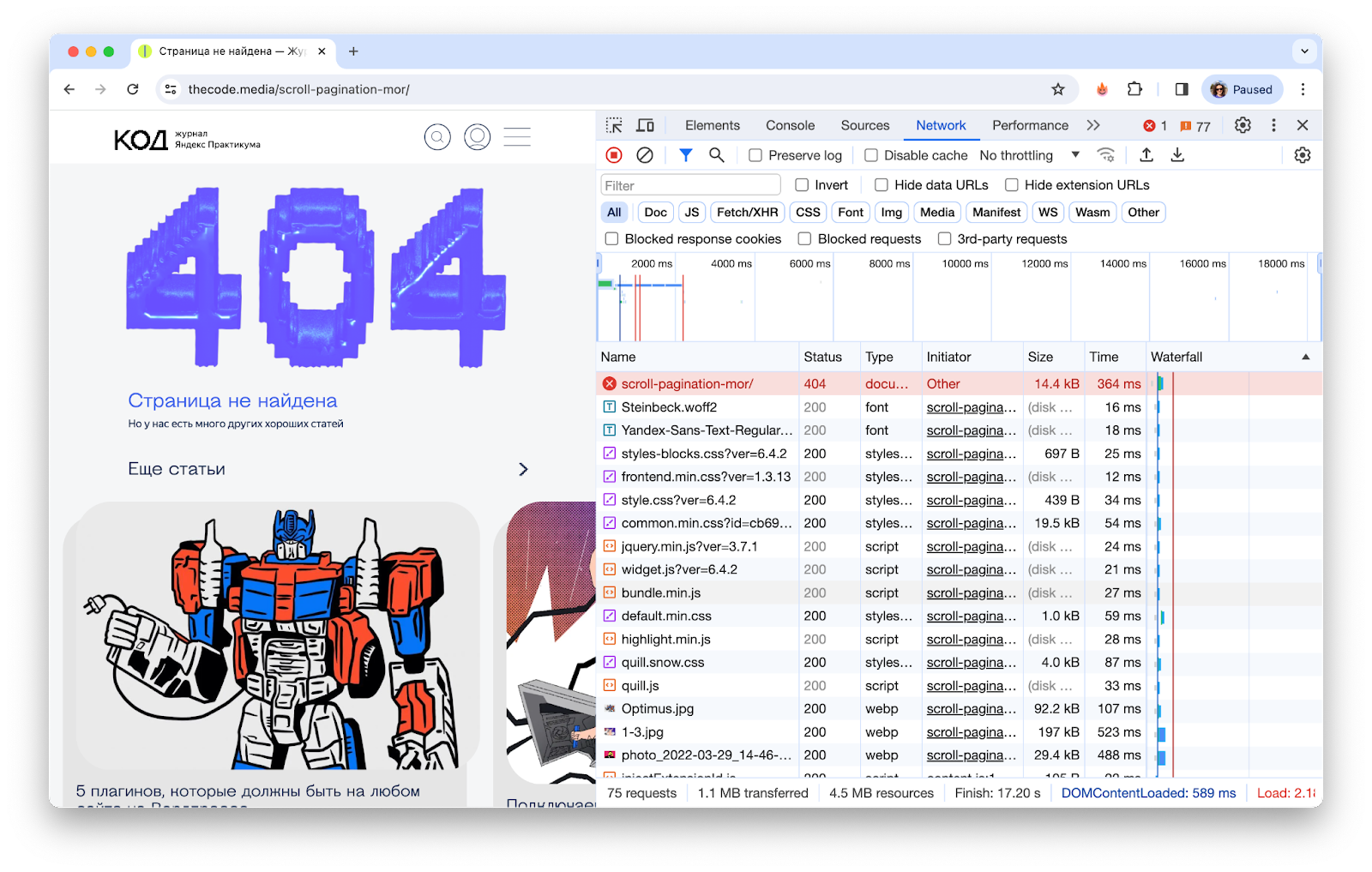1372x872 pixels.
Task: Click the Filter text input field
Action: point(690,185)
